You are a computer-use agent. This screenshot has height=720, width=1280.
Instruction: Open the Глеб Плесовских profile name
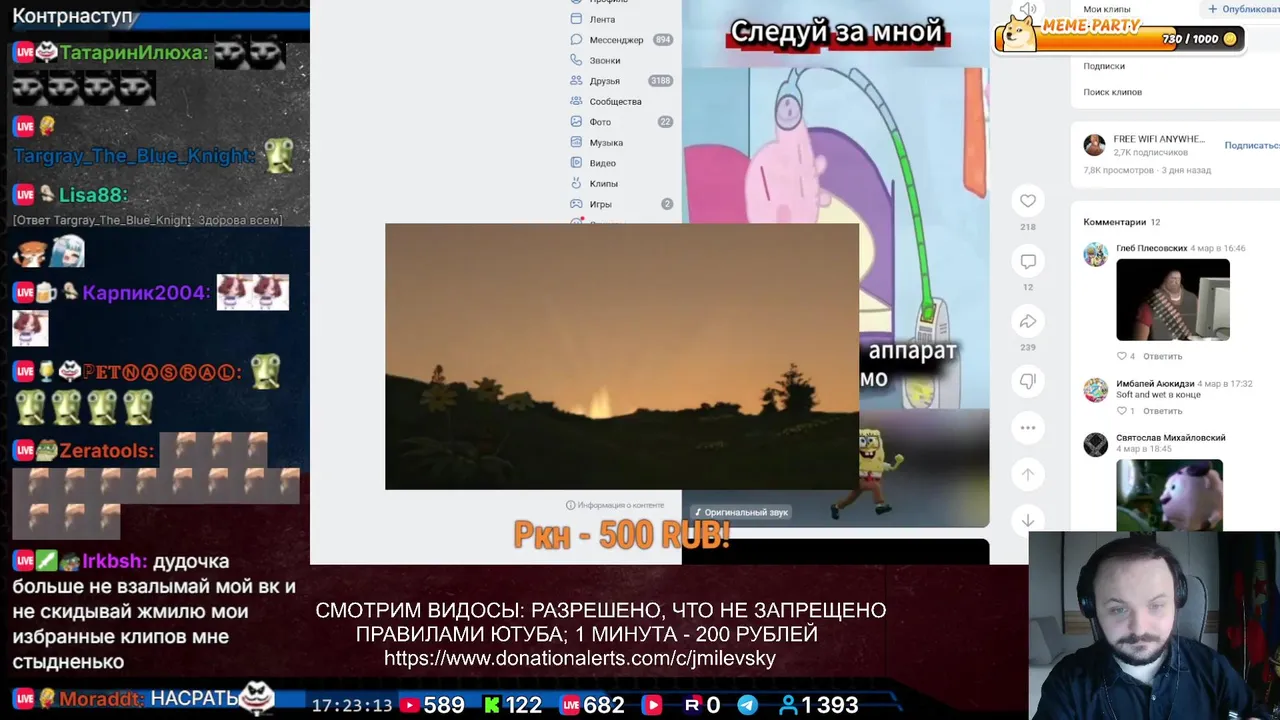pos(1152,248)
